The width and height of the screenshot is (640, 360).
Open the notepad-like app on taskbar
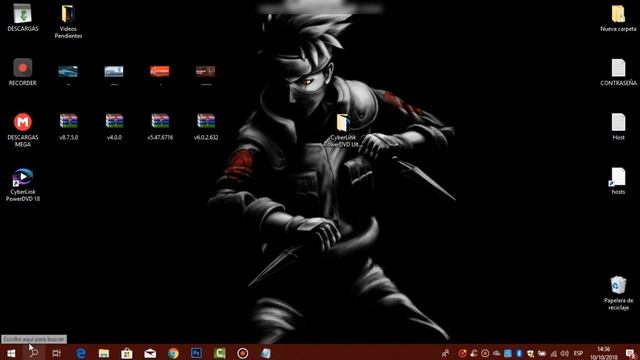pos(266,353)
